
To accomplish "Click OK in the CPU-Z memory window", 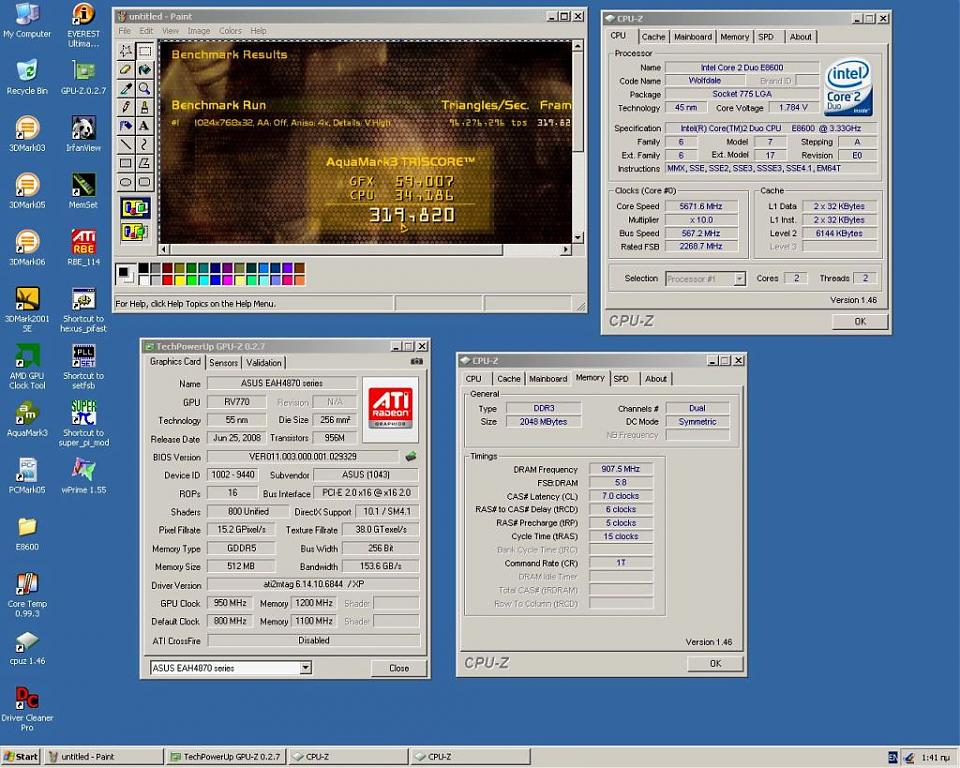I will coord(715,663).
